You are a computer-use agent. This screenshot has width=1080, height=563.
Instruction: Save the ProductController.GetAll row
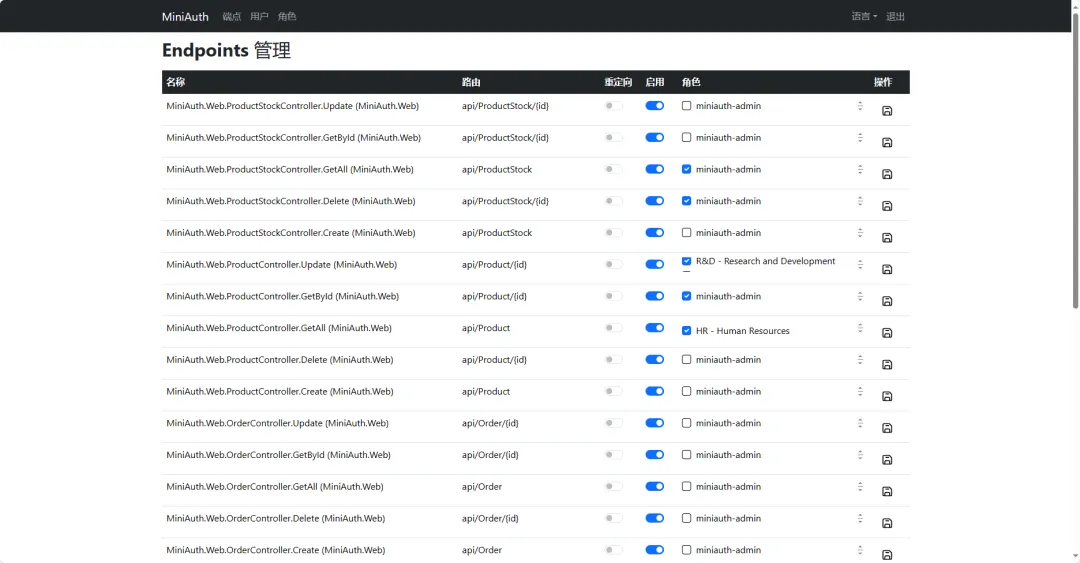(x=887, y=333)
